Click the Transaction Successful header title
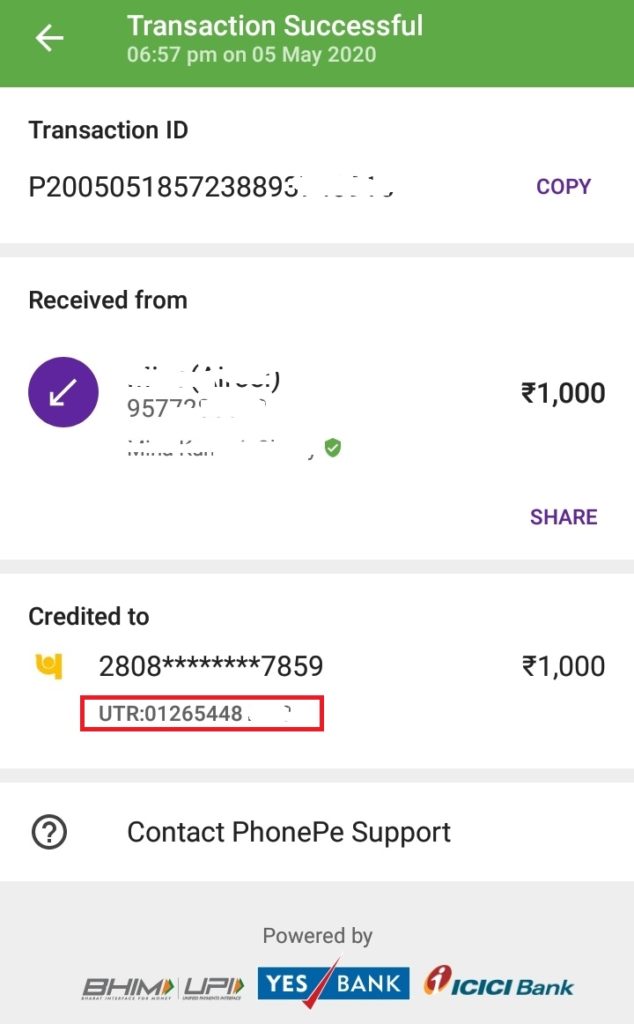Image resolution: width=634 pixels, height=1024 pixels. tap(275, 25)
